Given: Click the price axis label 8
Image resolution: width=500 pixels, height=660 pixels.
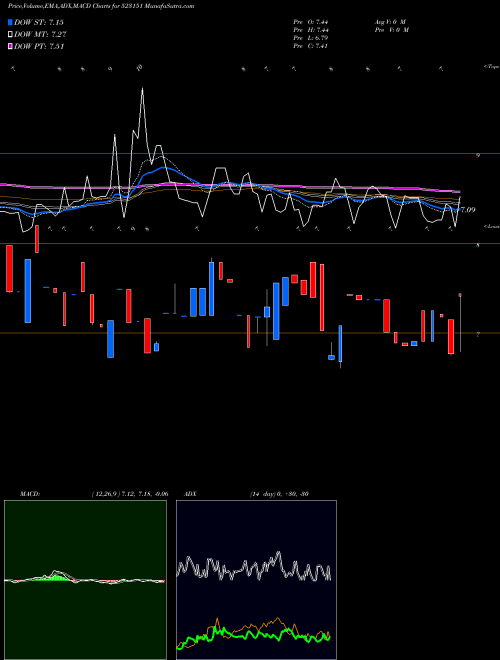Looking at the screenshot, I should click(478, 245).
